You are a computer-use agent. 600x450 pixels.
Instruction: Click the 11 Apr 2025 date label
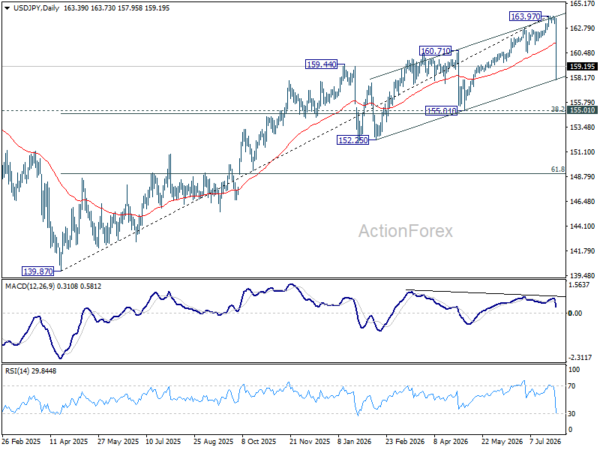(x=70, y=442)
